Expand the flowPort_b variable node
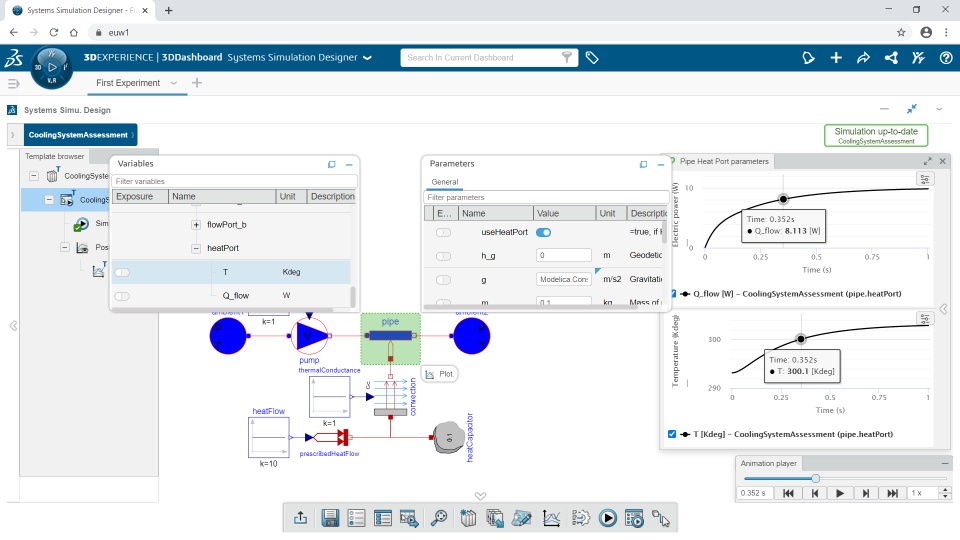 click(x=196, y=225)
